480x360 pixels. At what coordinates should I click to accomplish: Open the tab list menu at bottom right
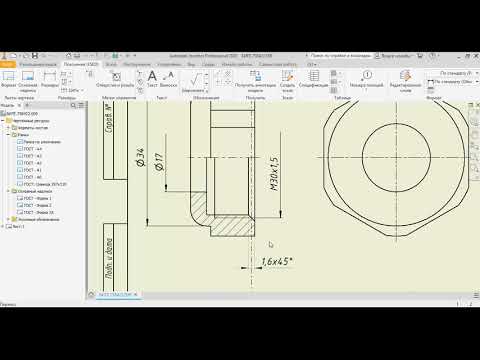click(476, 295)
